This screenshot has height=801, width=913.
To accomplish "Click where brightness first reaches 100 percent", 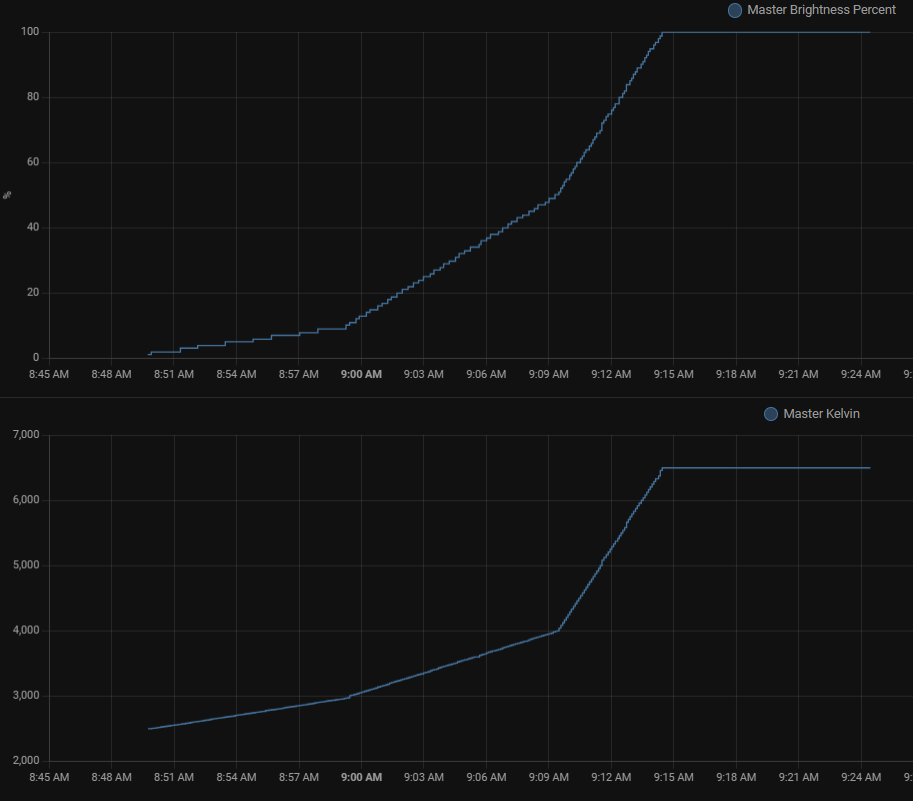I will click(663, 32).
